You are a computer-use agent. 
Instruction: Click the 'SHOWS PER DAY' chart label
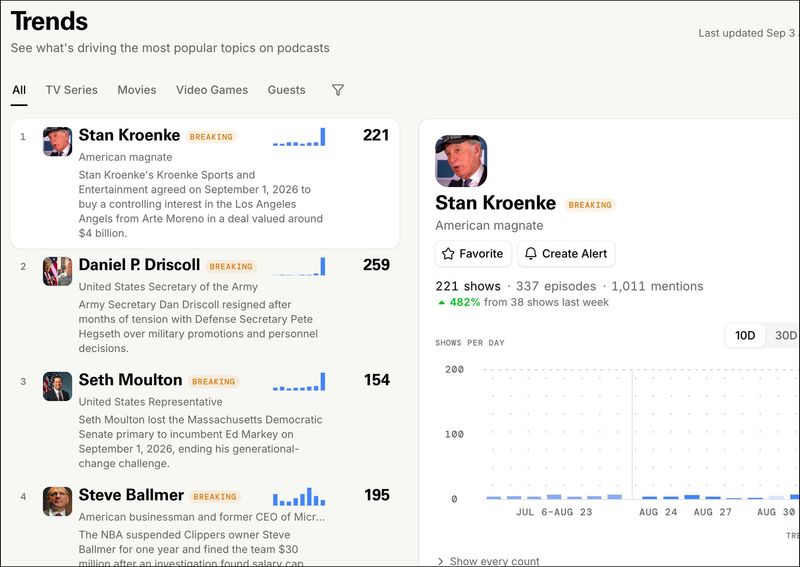(470, 343)
